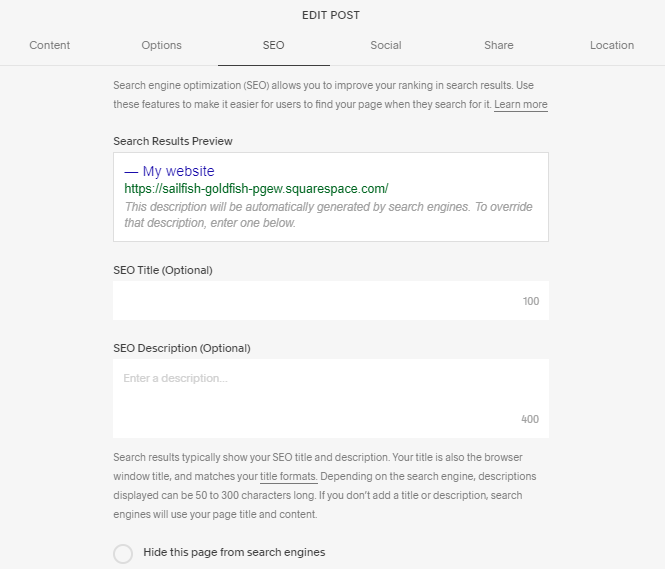This screenshot has width=665, height=569.
Task: Click the 400 character counter
Action: (529, 420)
